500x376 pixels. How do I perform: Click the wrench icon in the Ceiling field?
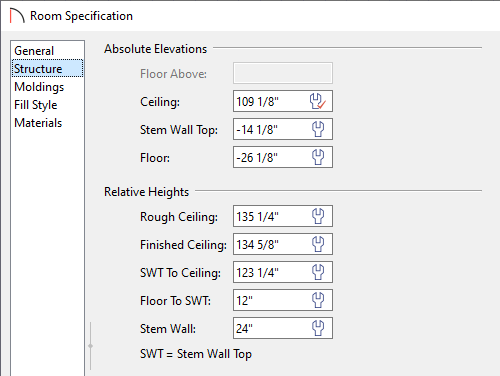point(318,101)
